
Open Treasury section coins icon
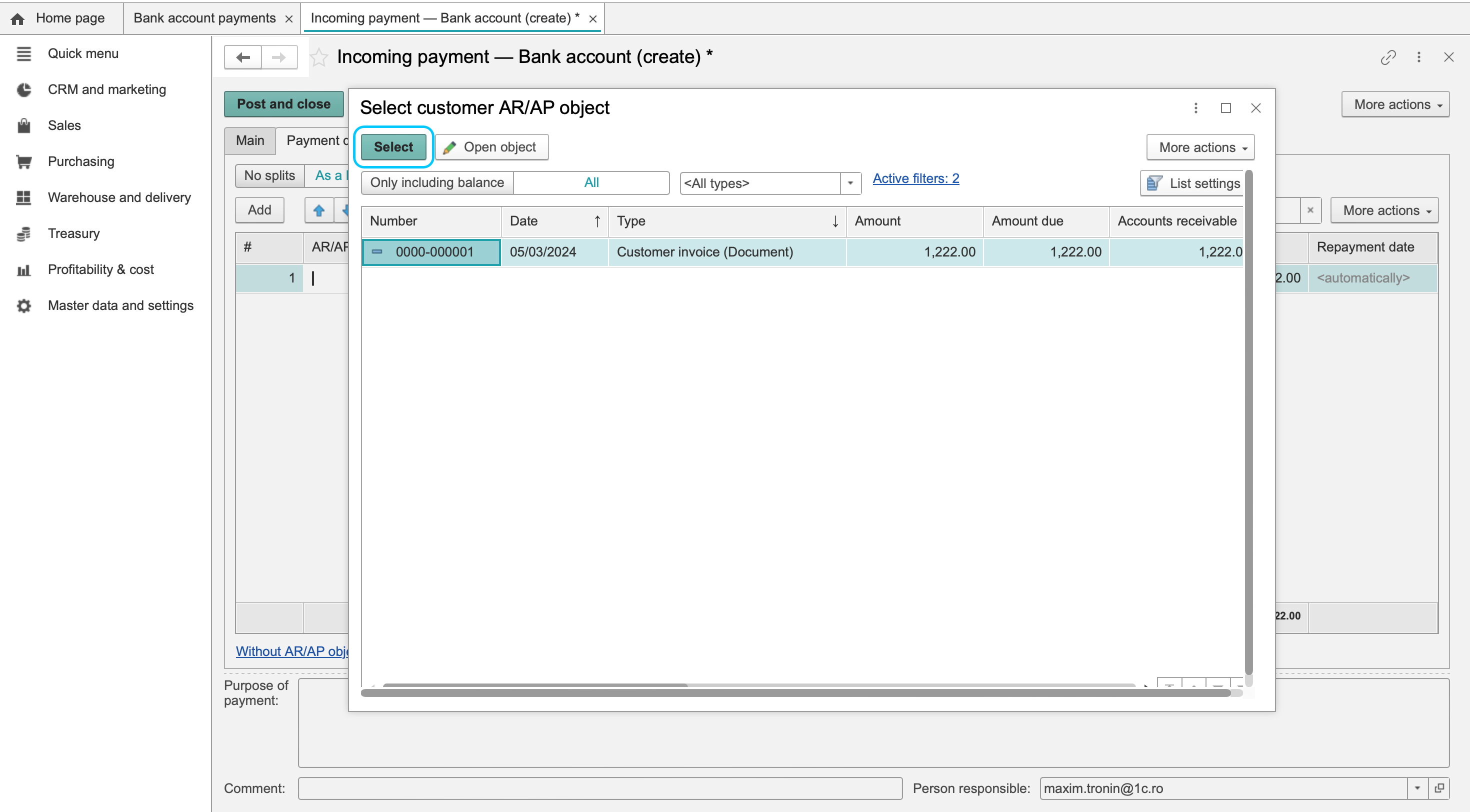tap(23, 233)
